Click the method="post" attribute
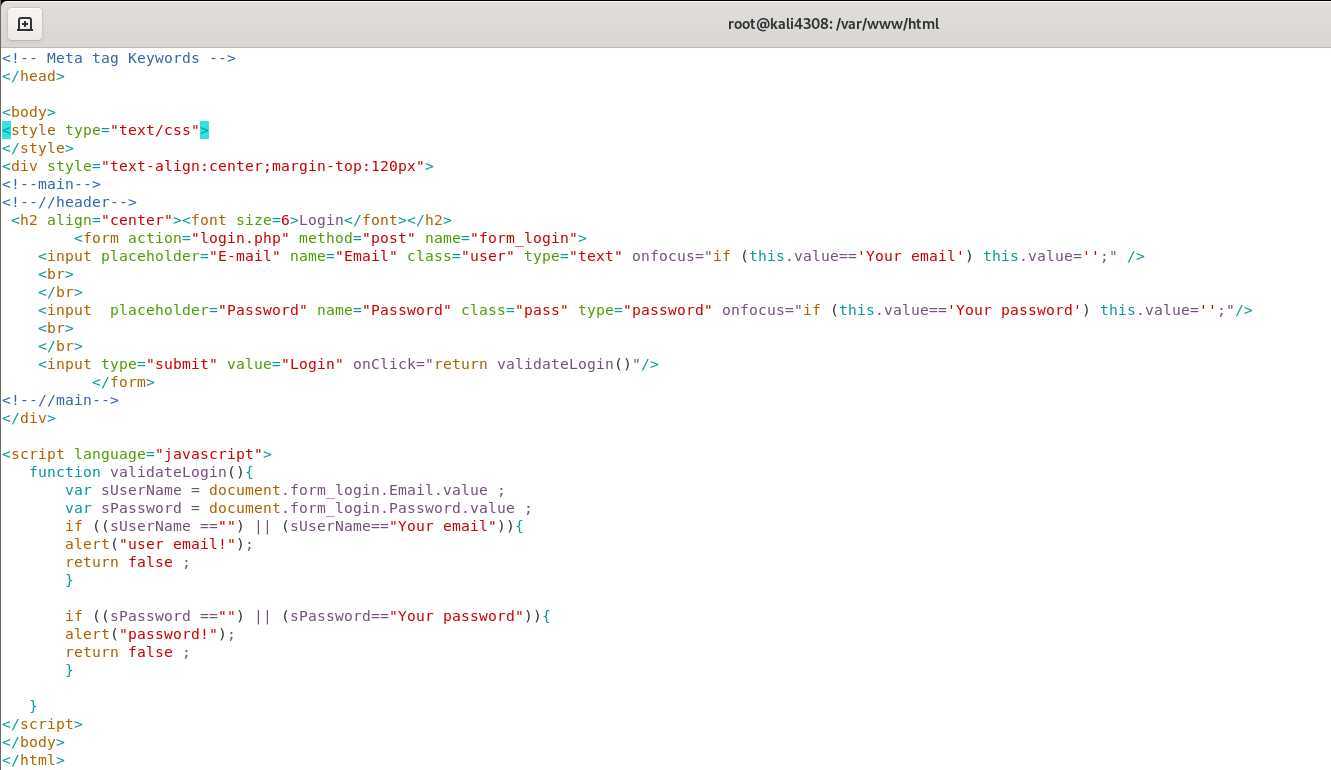Viewport: 1331px width, 770px height. (357, 238)
